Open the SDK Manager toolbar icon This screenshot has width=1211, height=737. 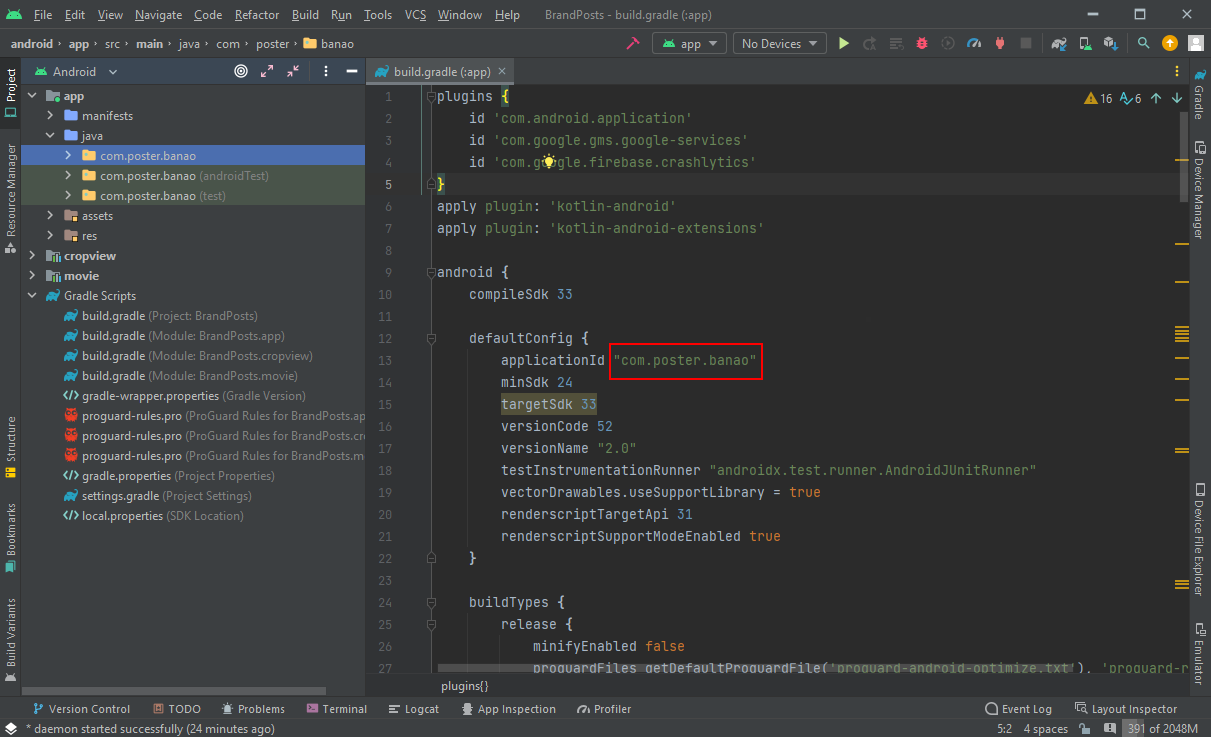click(1110, 44)
